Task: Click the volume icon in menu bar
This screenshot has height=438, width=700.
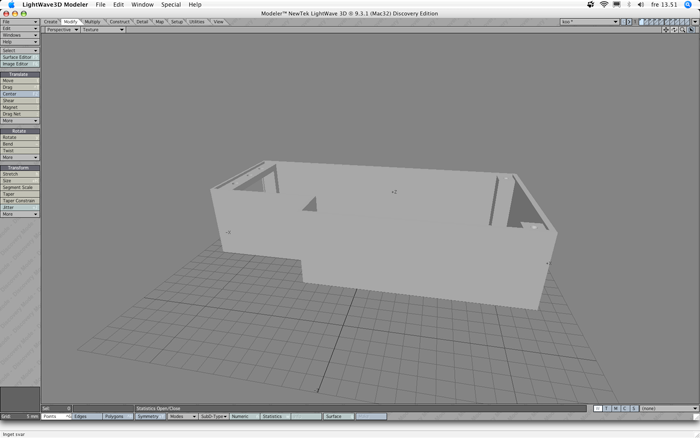Action: tap(641, 4)
